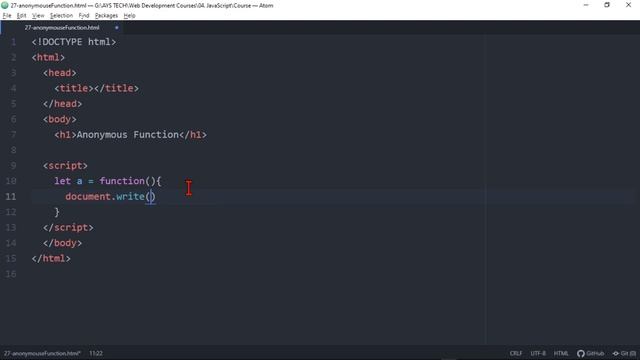Click line number 16 in gutter
Screen dimensions: 640x360
point(11,274)
